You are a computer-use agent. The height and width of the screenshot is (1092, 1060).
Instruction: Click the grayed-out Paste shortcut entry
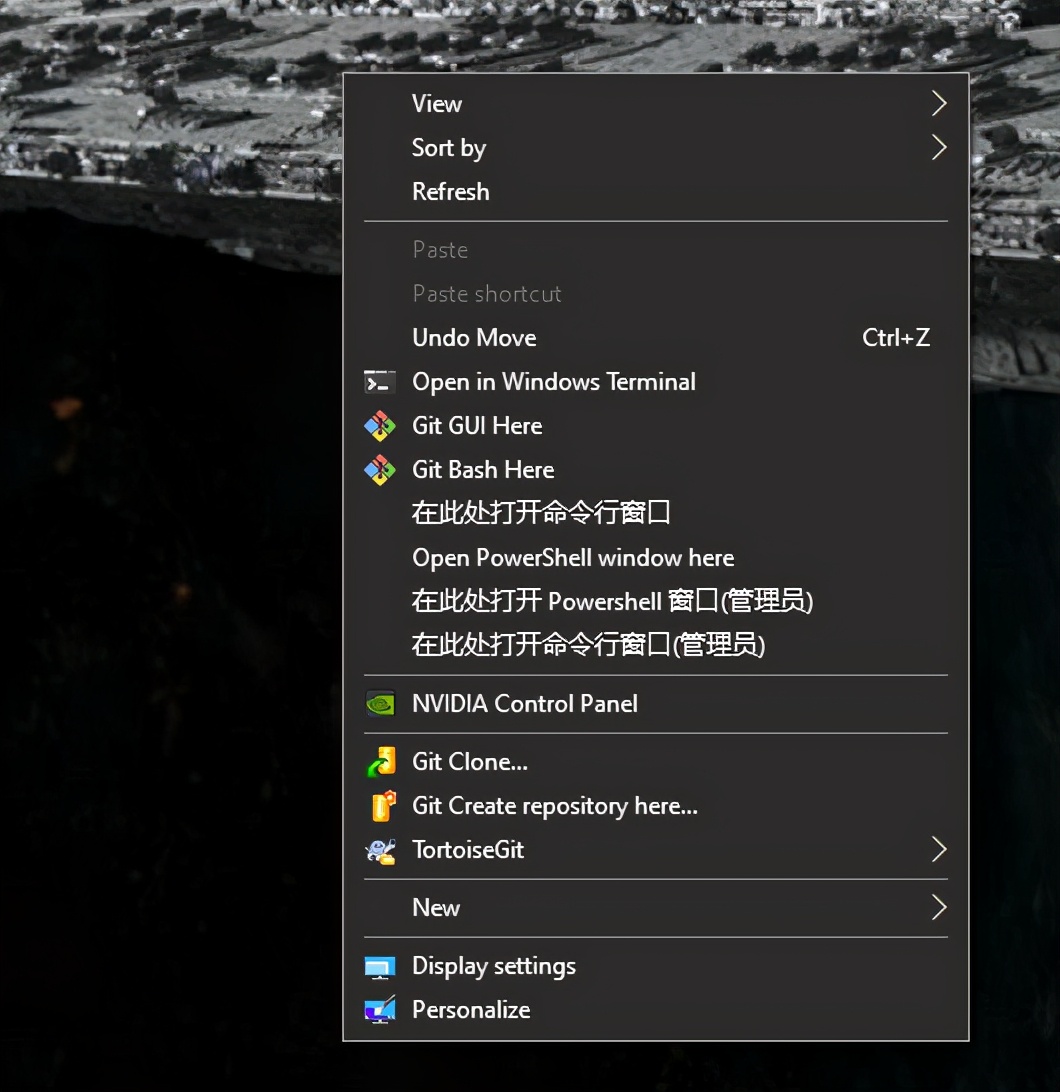(x=486, y=293)
